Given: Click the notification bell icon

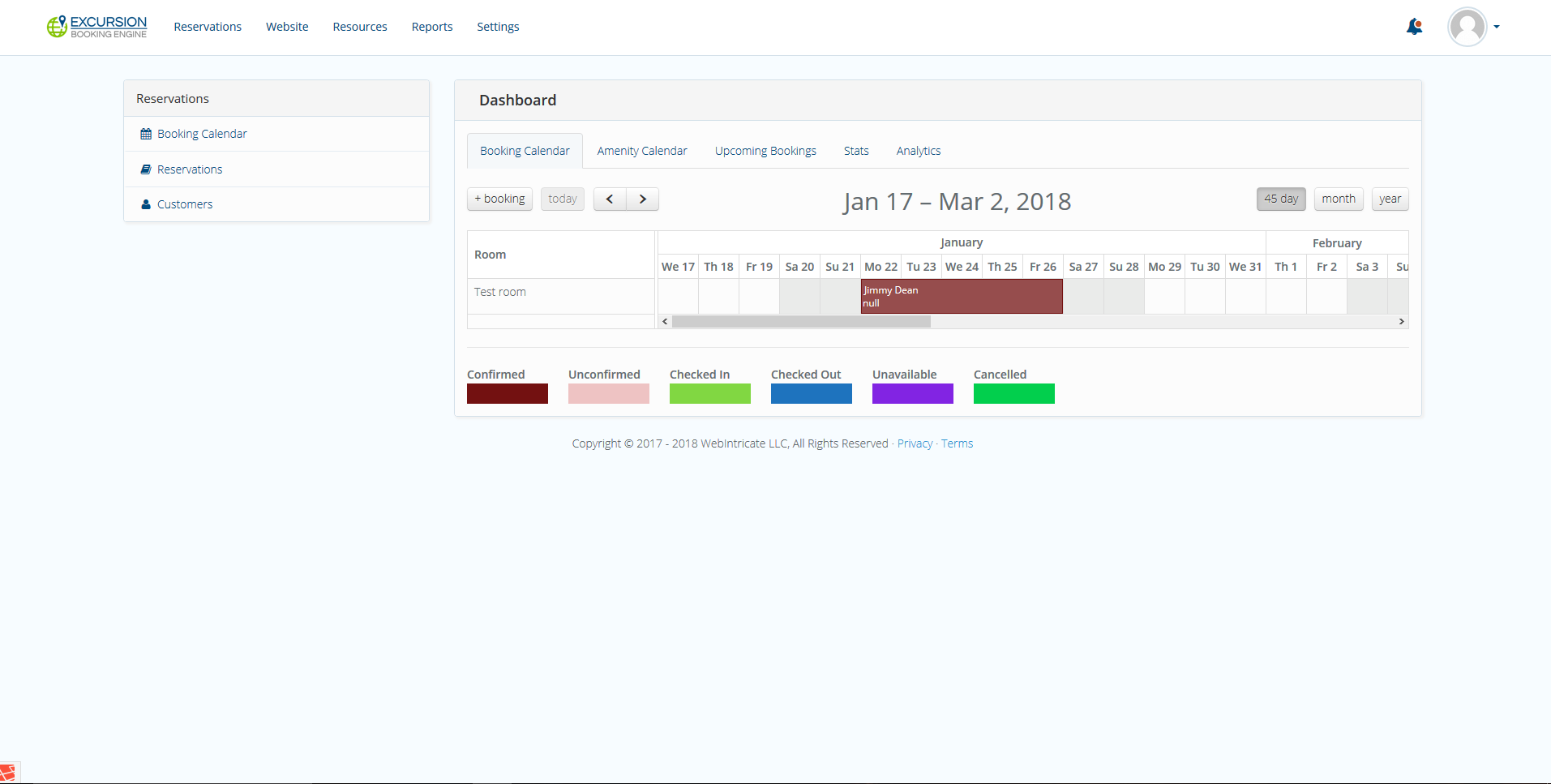Looking at the screenshot, I should [x=1414, y=27].
